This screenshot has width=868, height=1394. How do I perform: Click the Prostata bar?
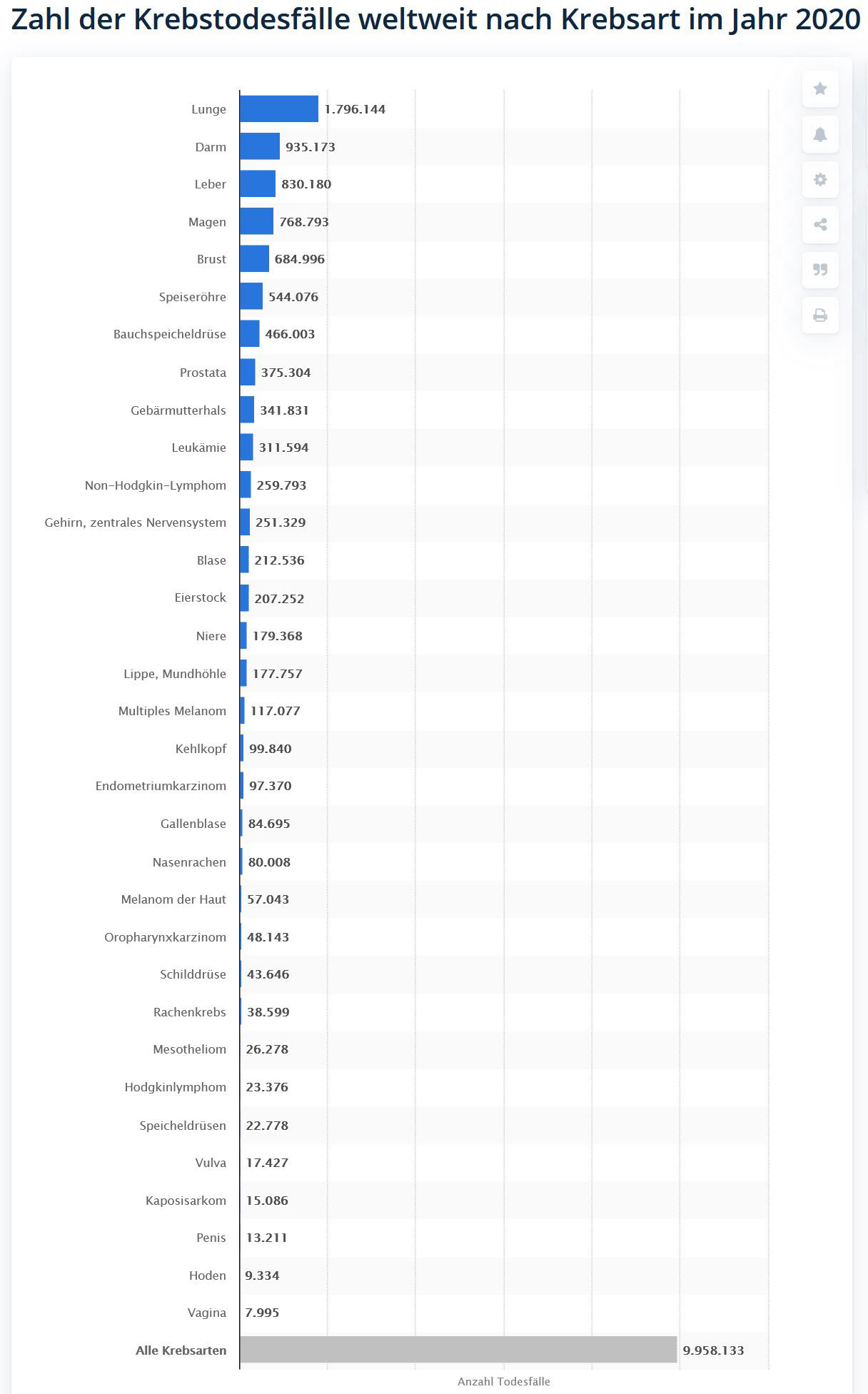[x=248, y=372]
